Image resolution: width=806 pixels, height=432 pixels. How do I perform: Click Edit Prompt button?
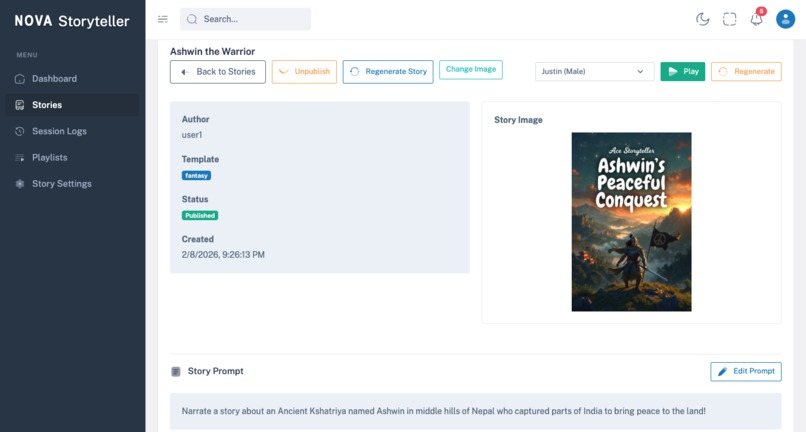[746, 371]
